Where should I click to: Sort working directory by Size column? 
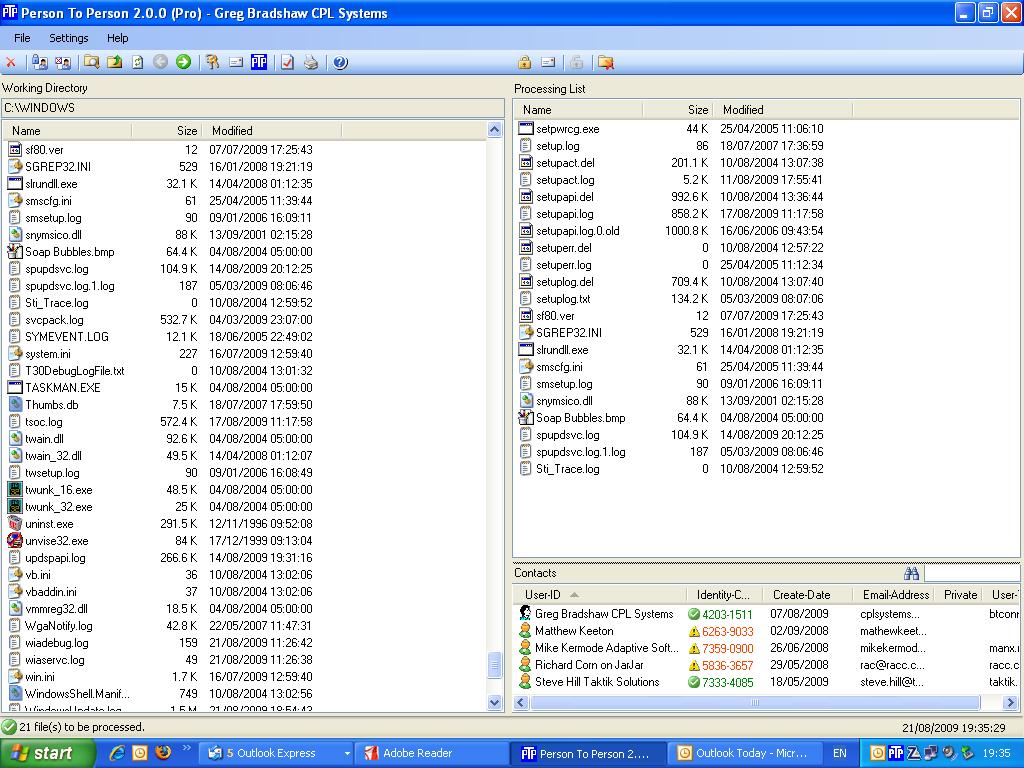[167, 131]
